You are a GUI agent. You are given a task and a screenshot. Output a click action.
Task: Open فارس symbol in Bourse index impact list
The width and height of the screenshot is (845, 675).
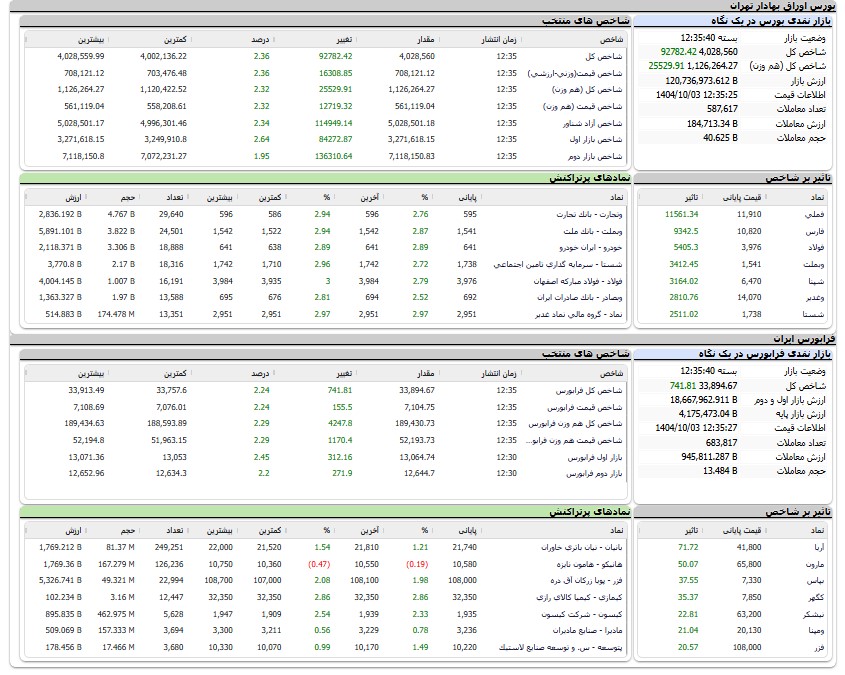tap(815, 229)
